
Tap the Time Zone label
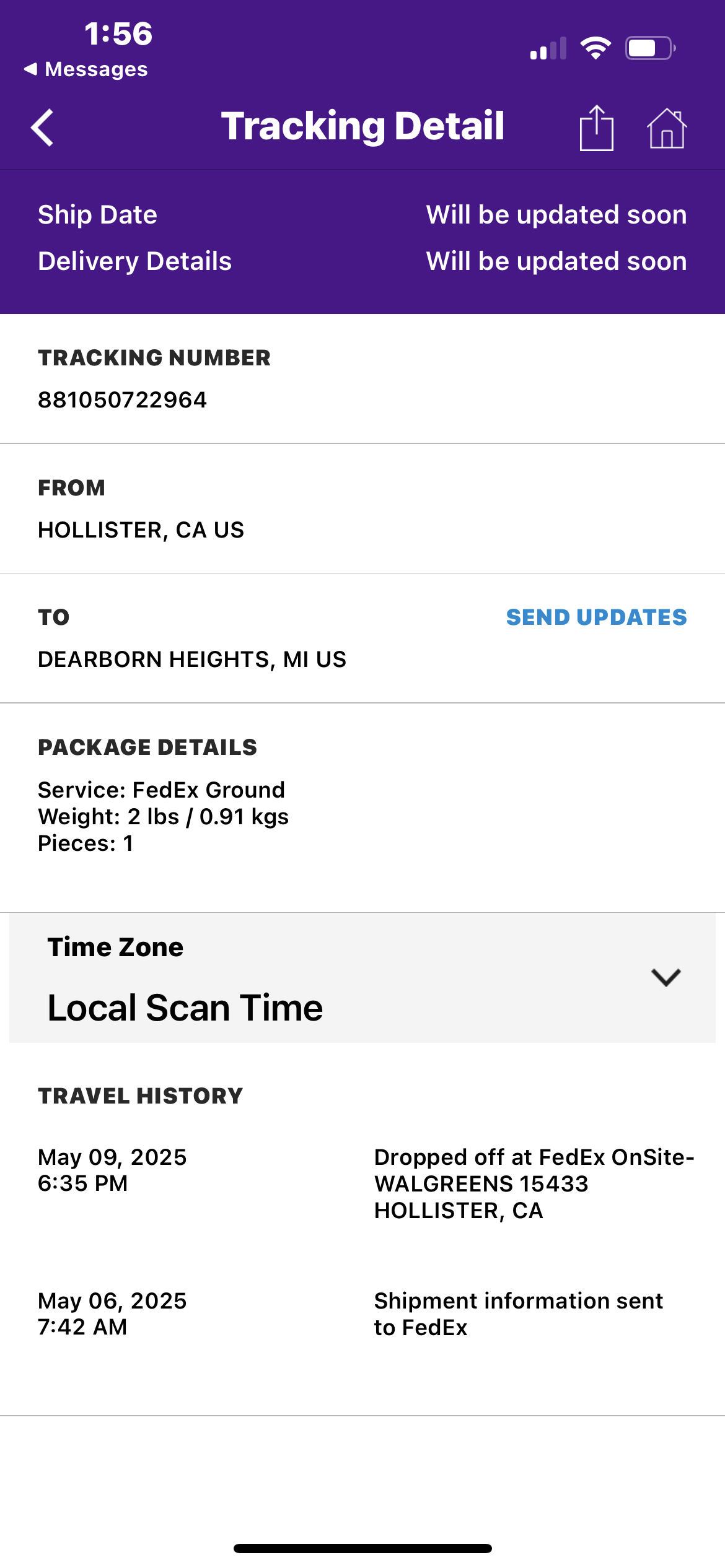[116, 947]
